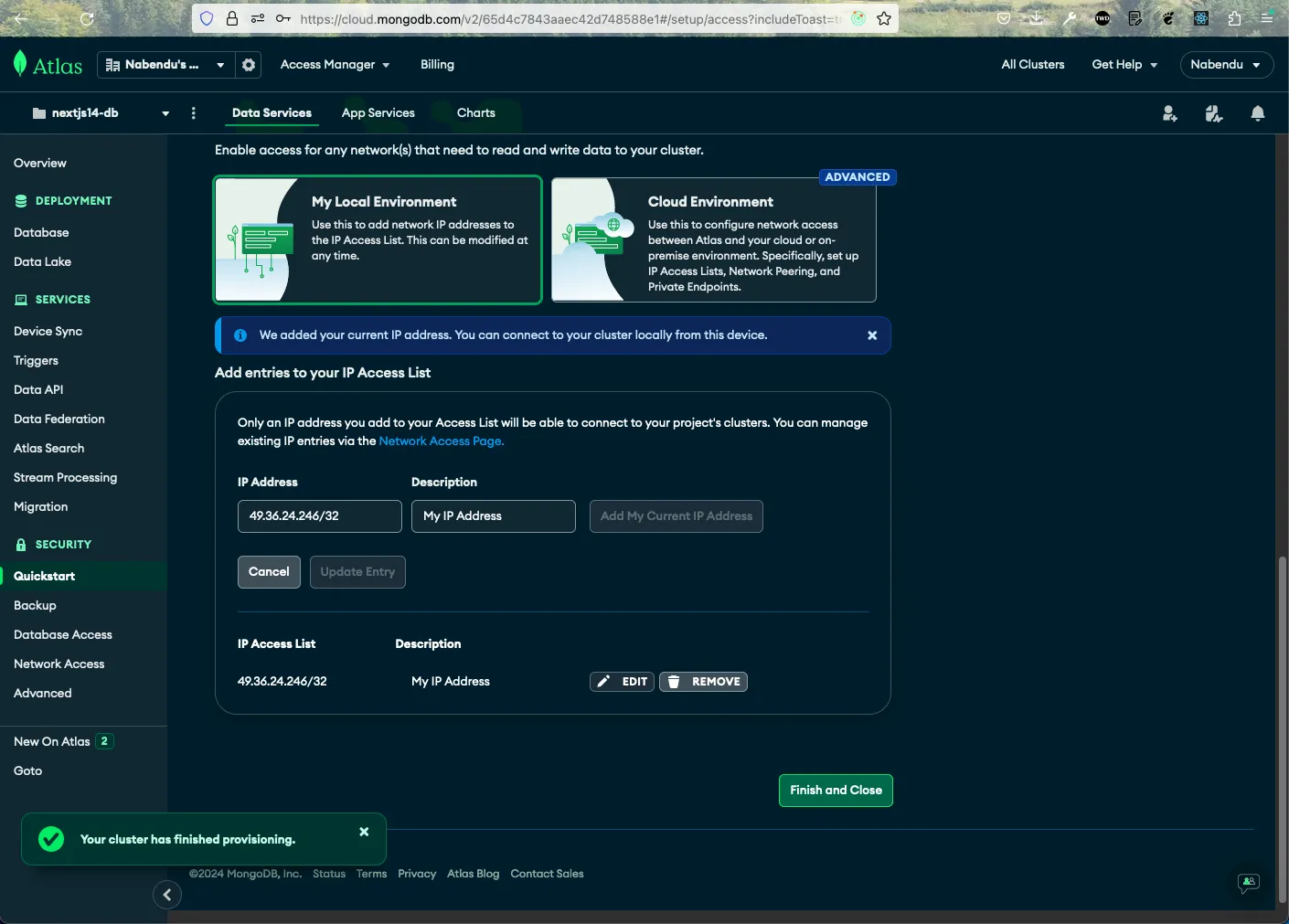The height and width of the screenshot is (924, 1289).
Task: Go to All Clusters
Action: point(1033,65)
